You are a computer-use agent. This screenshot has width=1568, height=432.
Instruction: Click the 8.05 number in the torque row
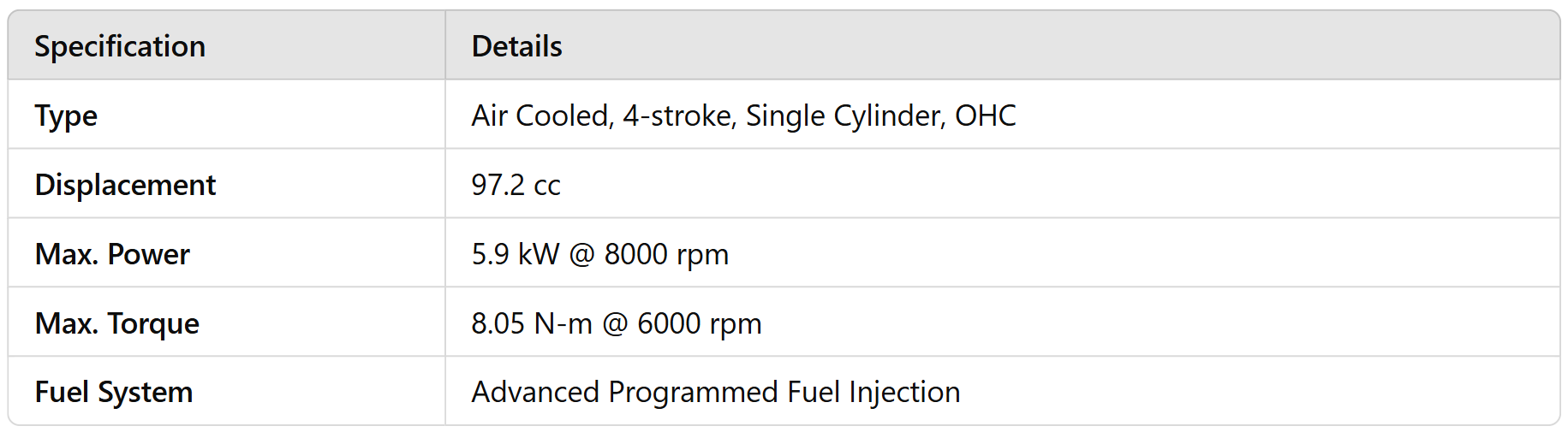click(498, 323)
